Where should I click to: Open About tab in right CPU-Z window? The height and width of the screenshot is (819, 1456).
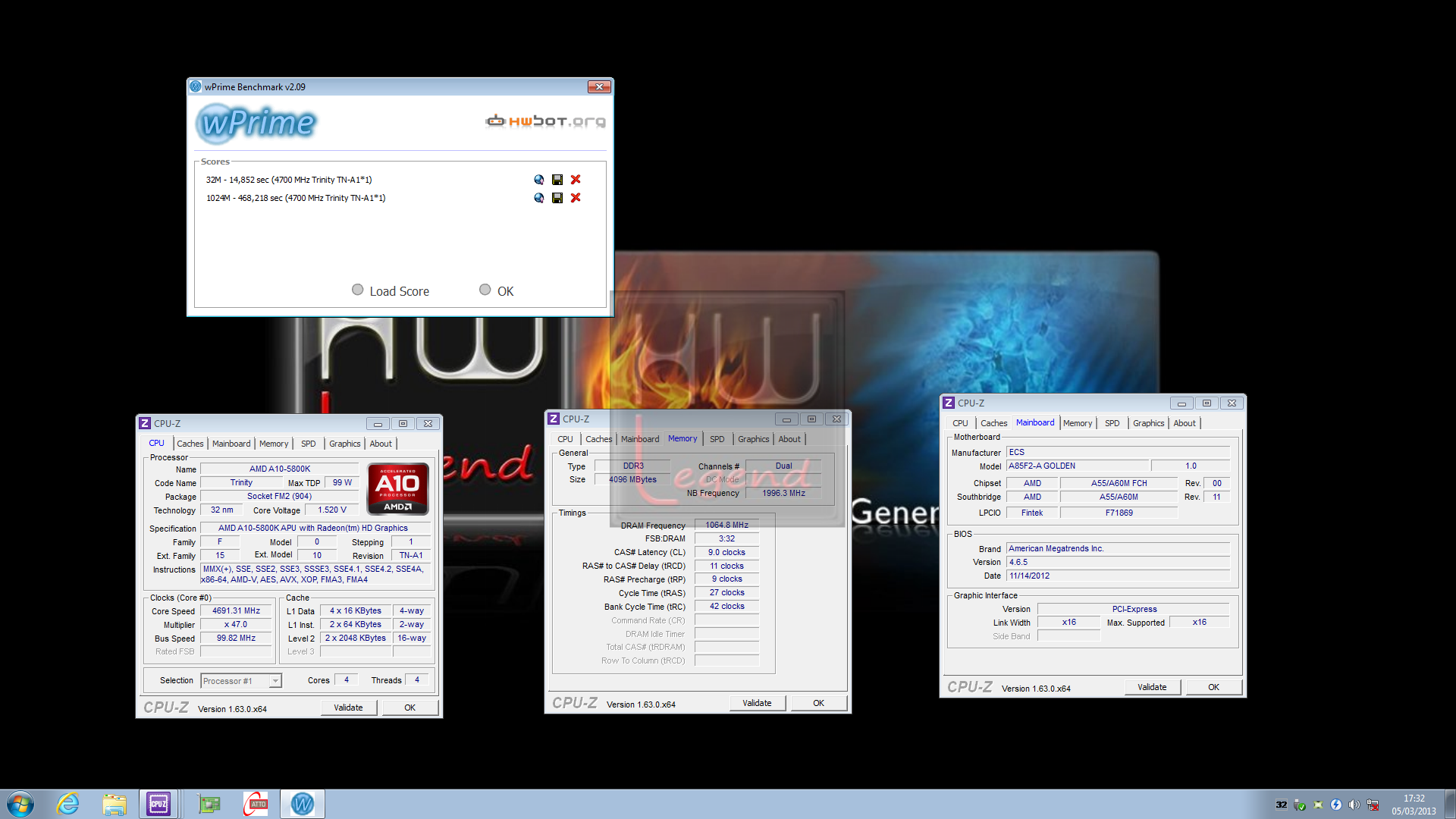pyautogui.click(x=1185, y=423)
